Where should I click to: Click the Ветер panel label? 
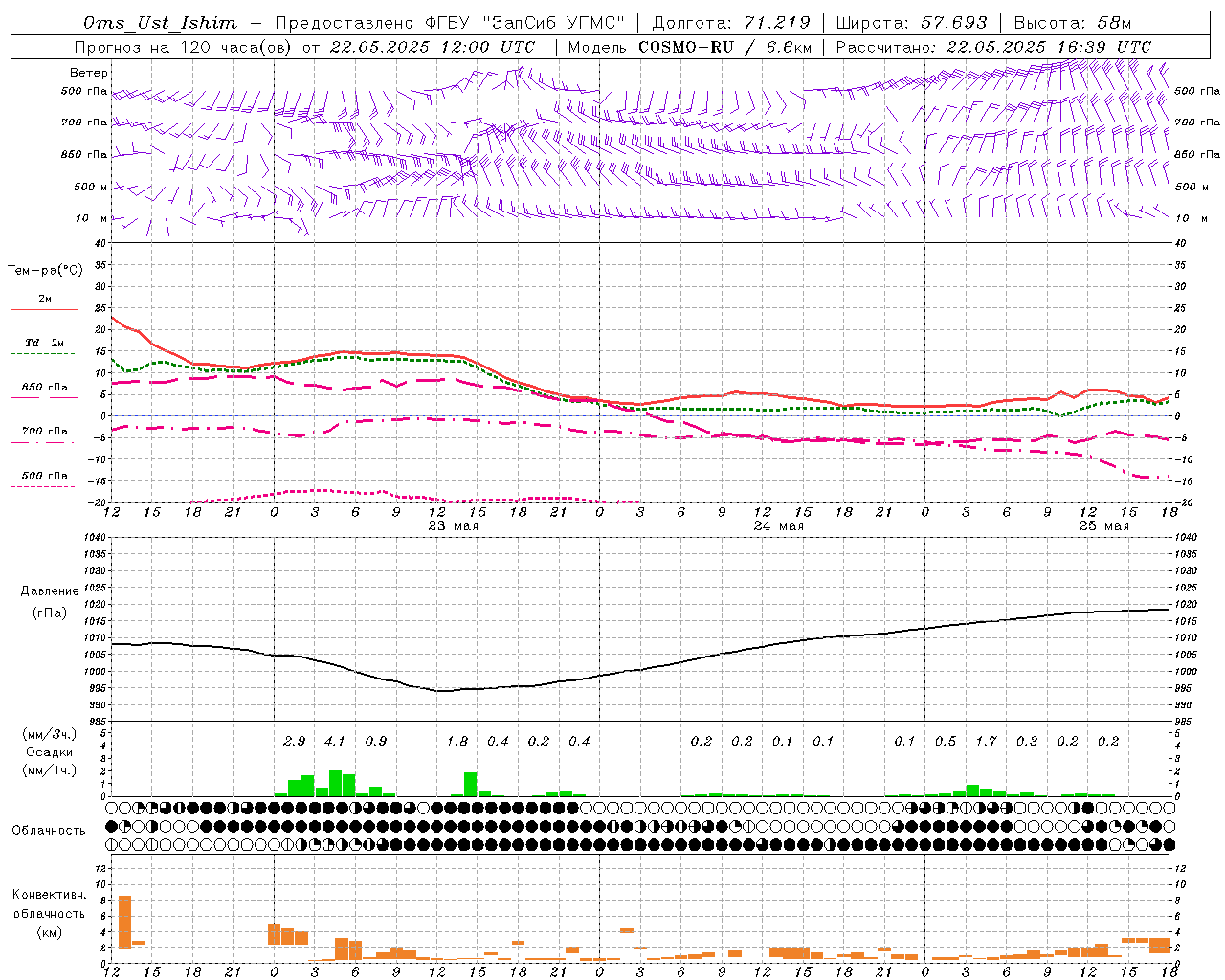pos(89,73)
